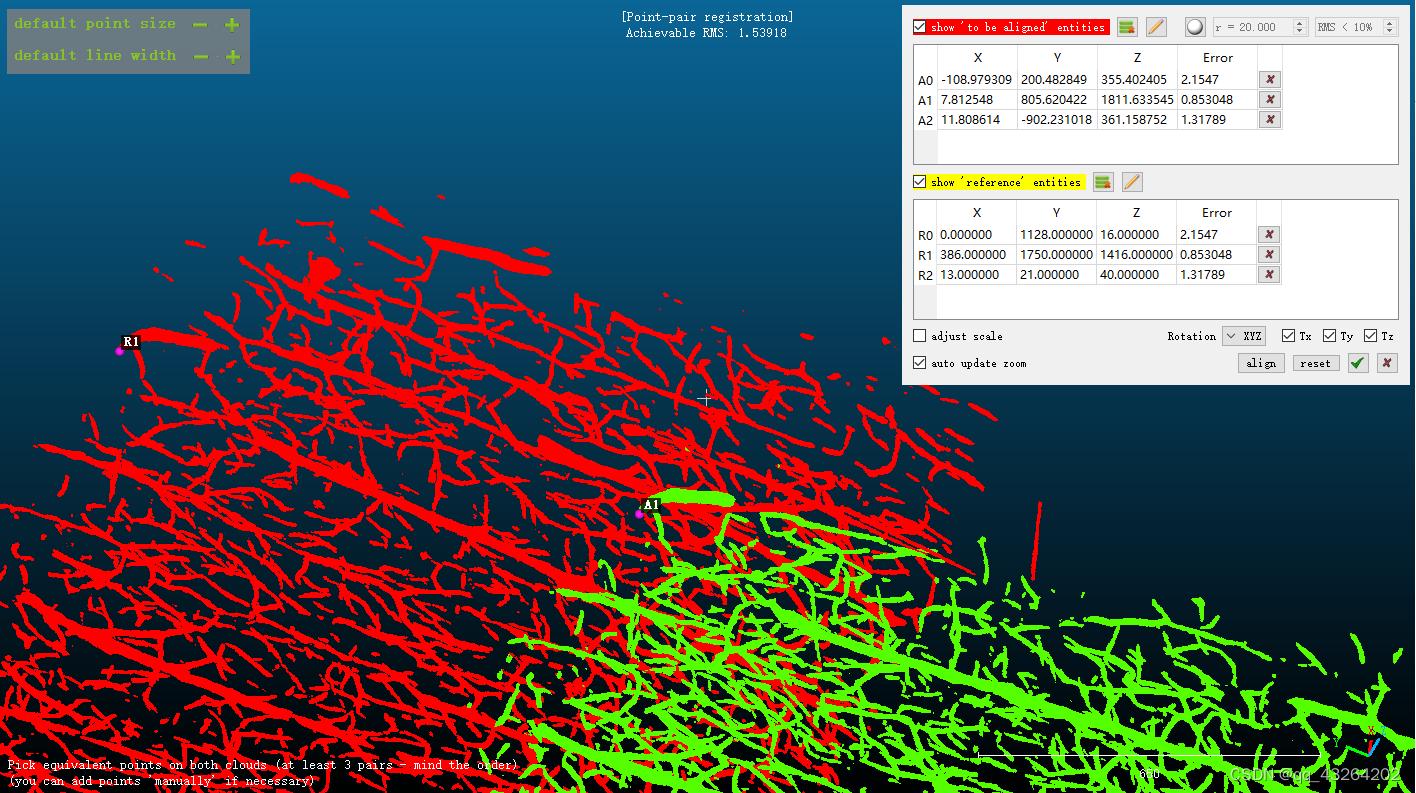1416x793 pixels.
Task: Uncheck the Ty translation checkbox
Action: click(x=1329, y=336)
